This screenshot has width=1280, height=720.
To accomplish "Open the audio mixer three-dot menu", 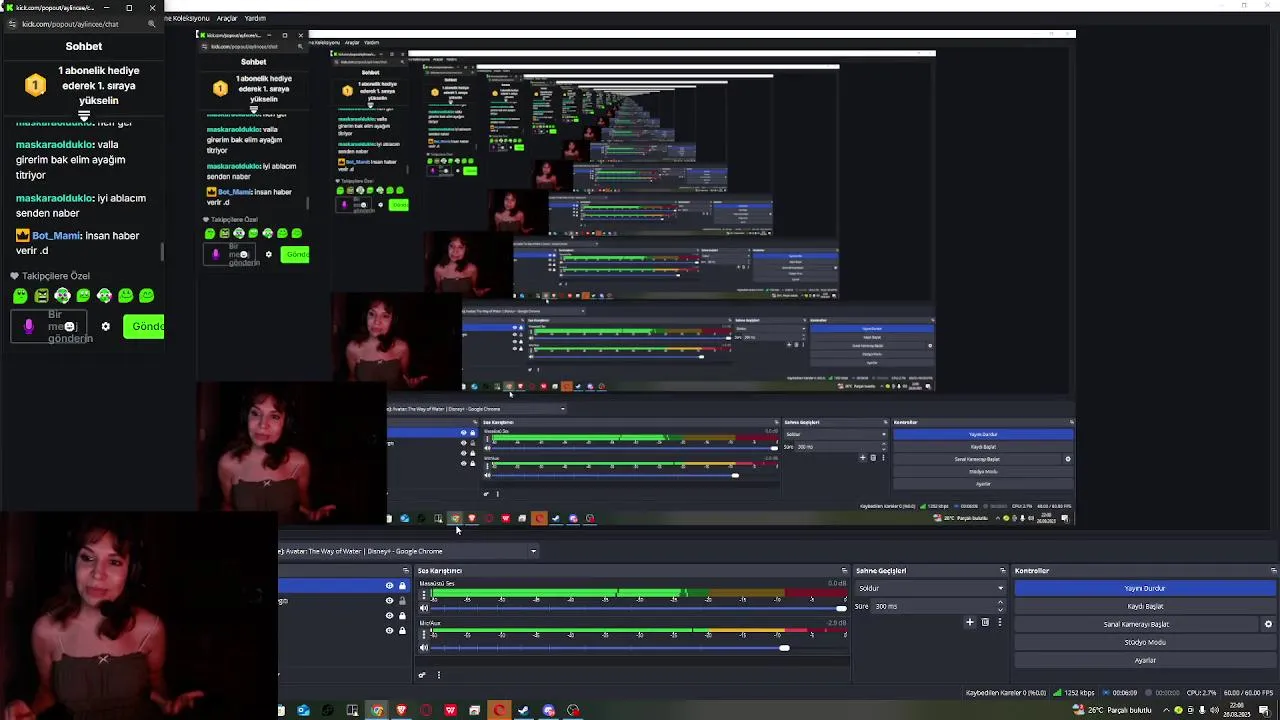I will point(438,675).
